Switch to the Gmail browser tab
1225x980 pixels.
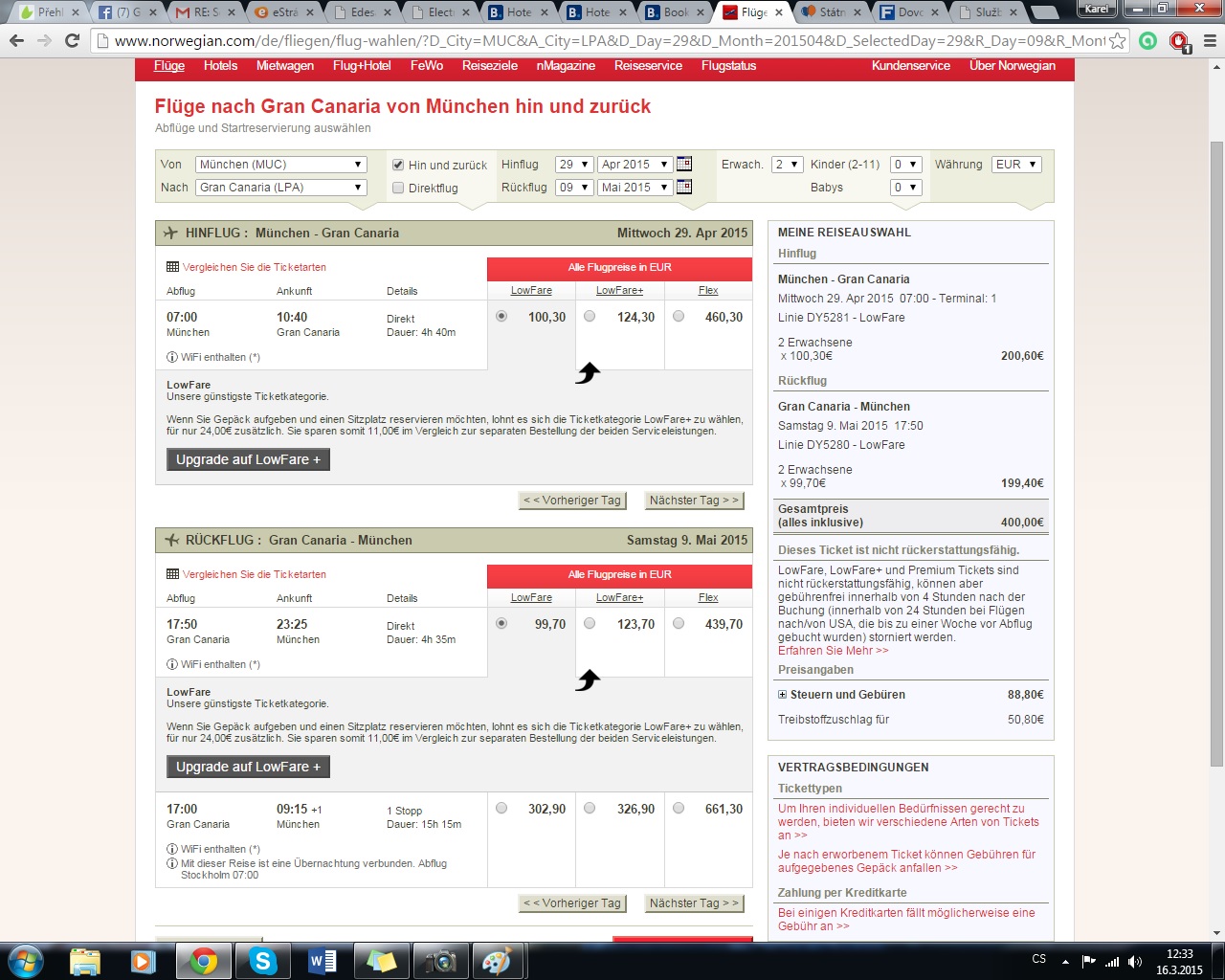coord(207,12)
